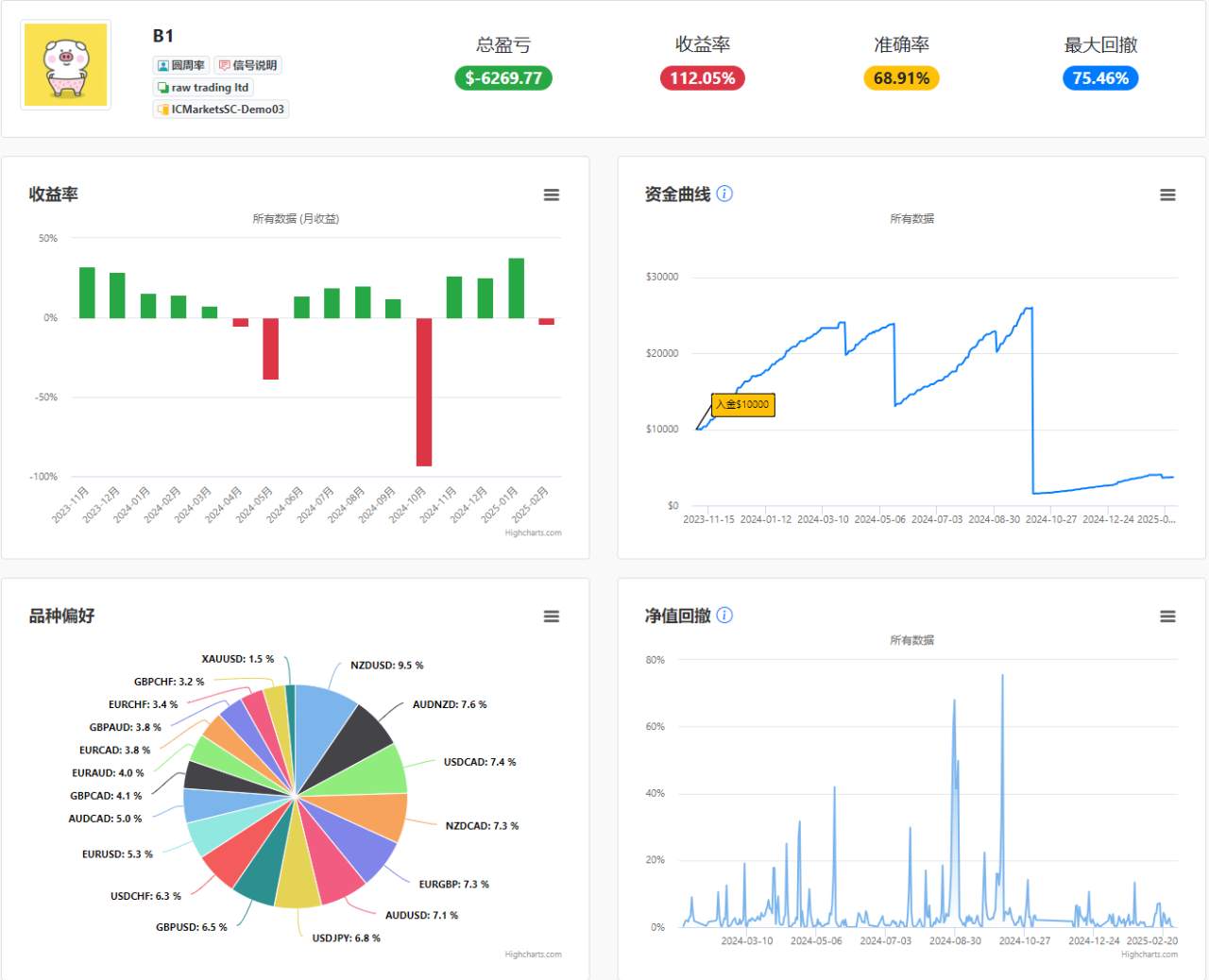Image resolution: width=1209 pixels, height=980 pixels.
Task: Click the NZDCAD: 7.3 % label
Action: coord(482,826)
